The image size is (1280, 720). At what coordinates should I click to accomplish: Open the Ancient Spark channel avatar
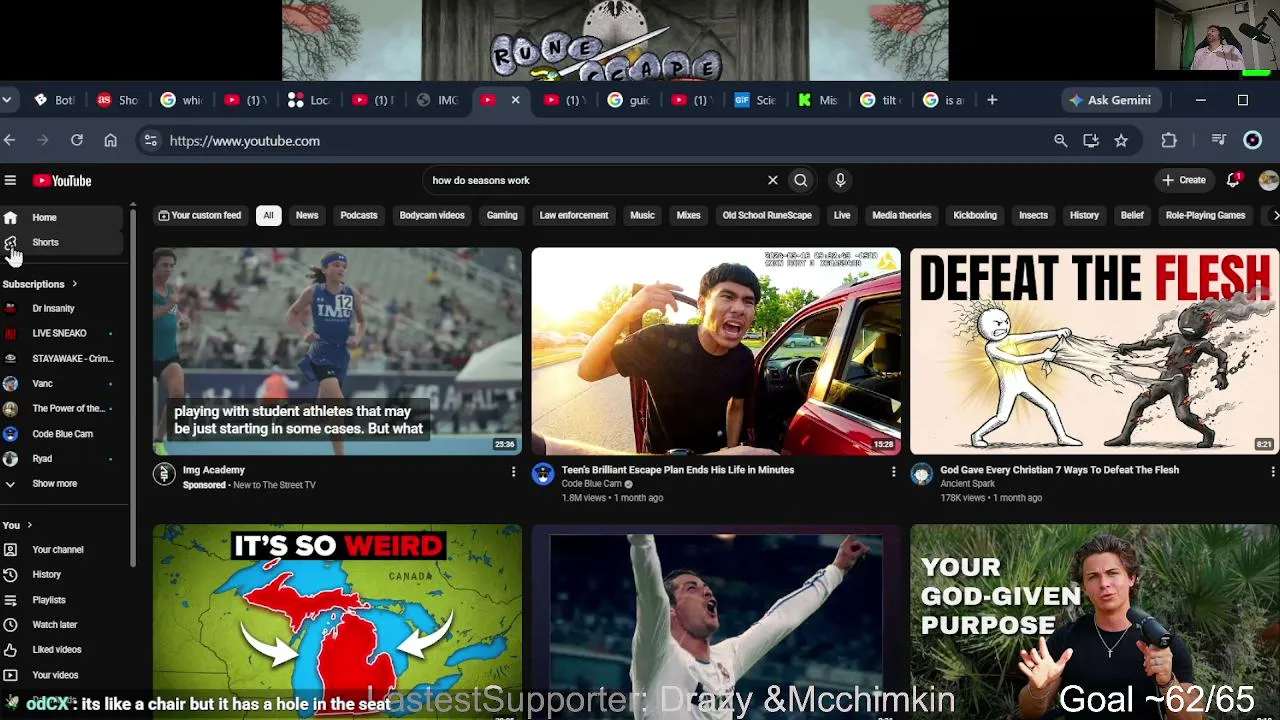(921, 474)
